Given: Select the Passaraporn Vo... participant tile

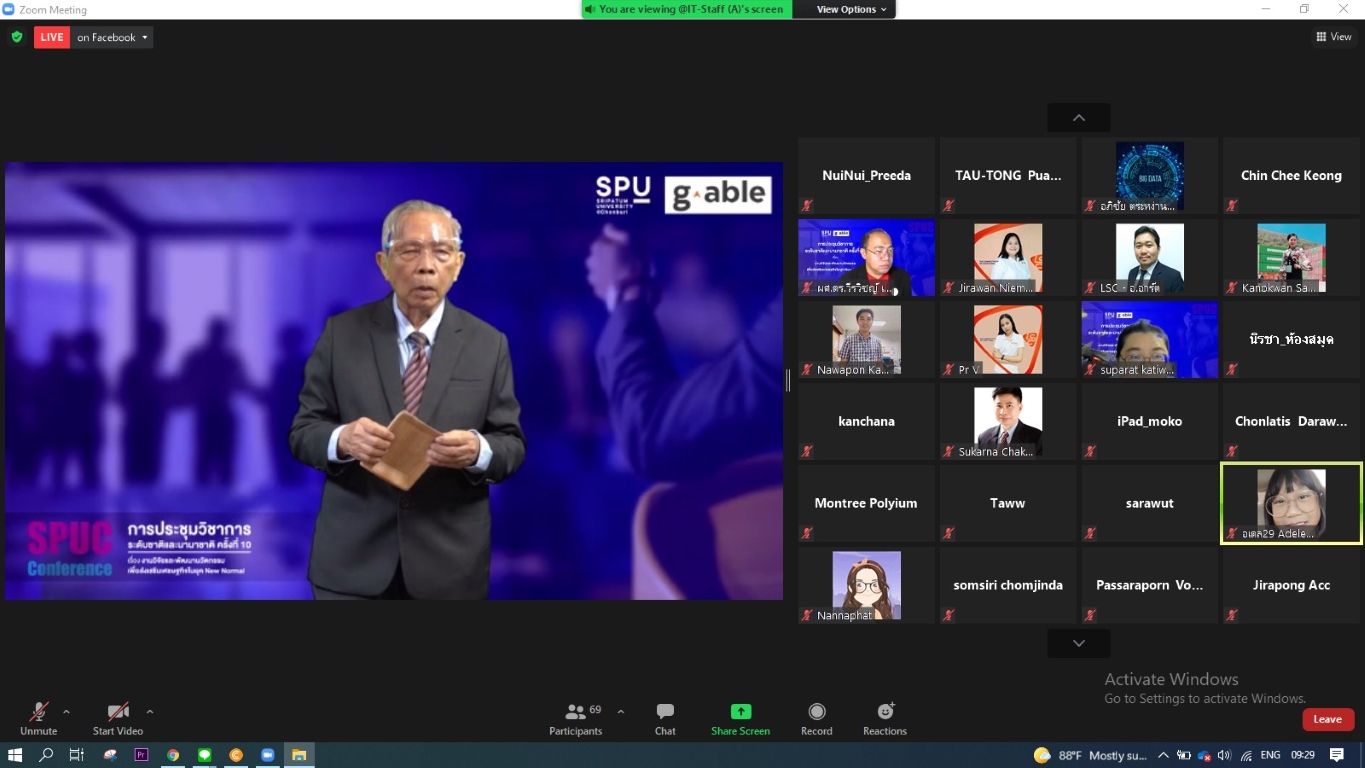Looking at the screenshot, I should 1150,585.
